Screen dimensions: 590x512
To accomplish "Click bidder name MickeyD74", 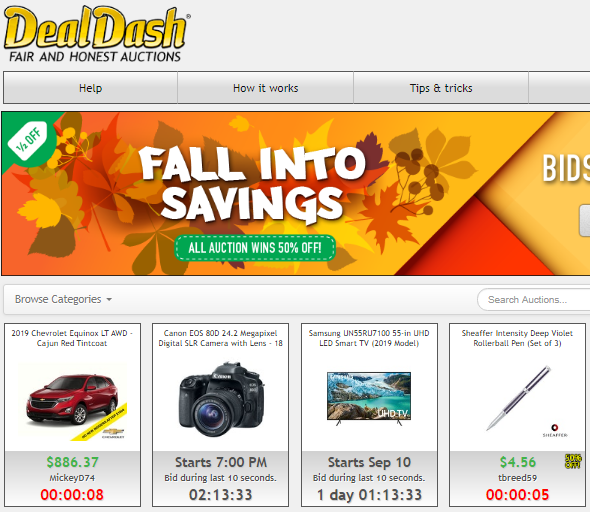I will coord(72,478).
